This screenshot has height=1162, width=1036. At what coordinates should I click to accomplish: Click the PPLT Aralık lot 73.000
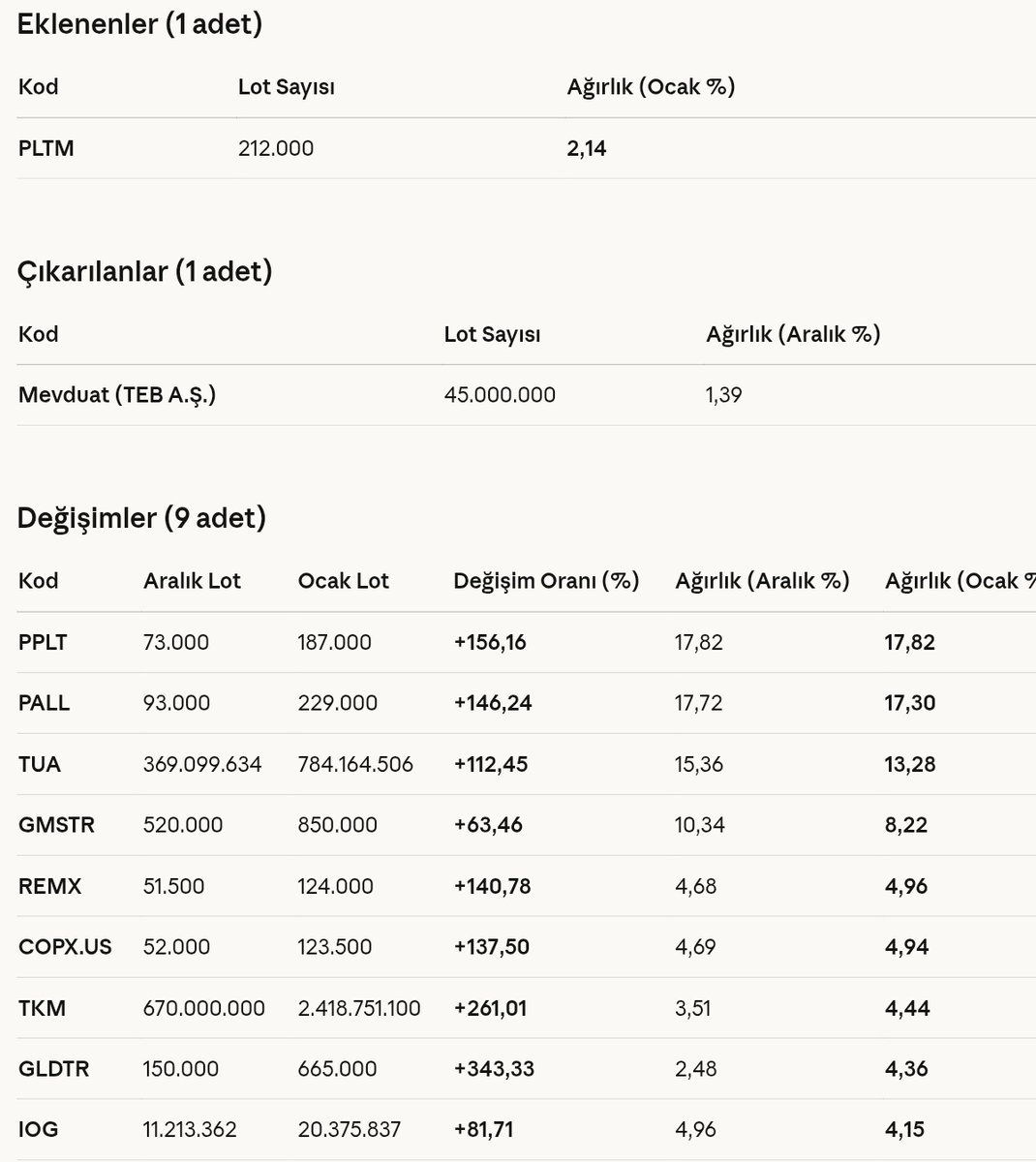click(x=176, y=642)
